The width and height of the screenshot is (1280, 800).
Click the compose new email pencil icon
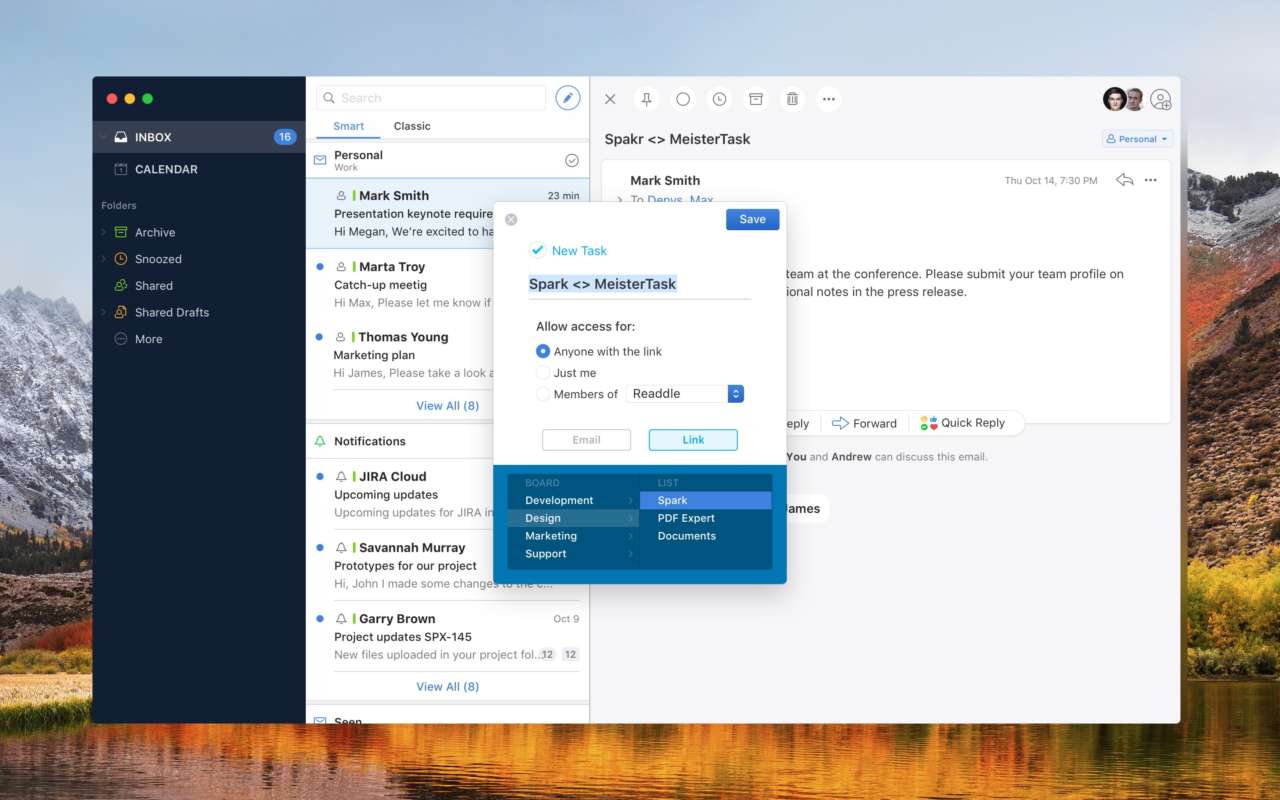[x=568, y=98]
